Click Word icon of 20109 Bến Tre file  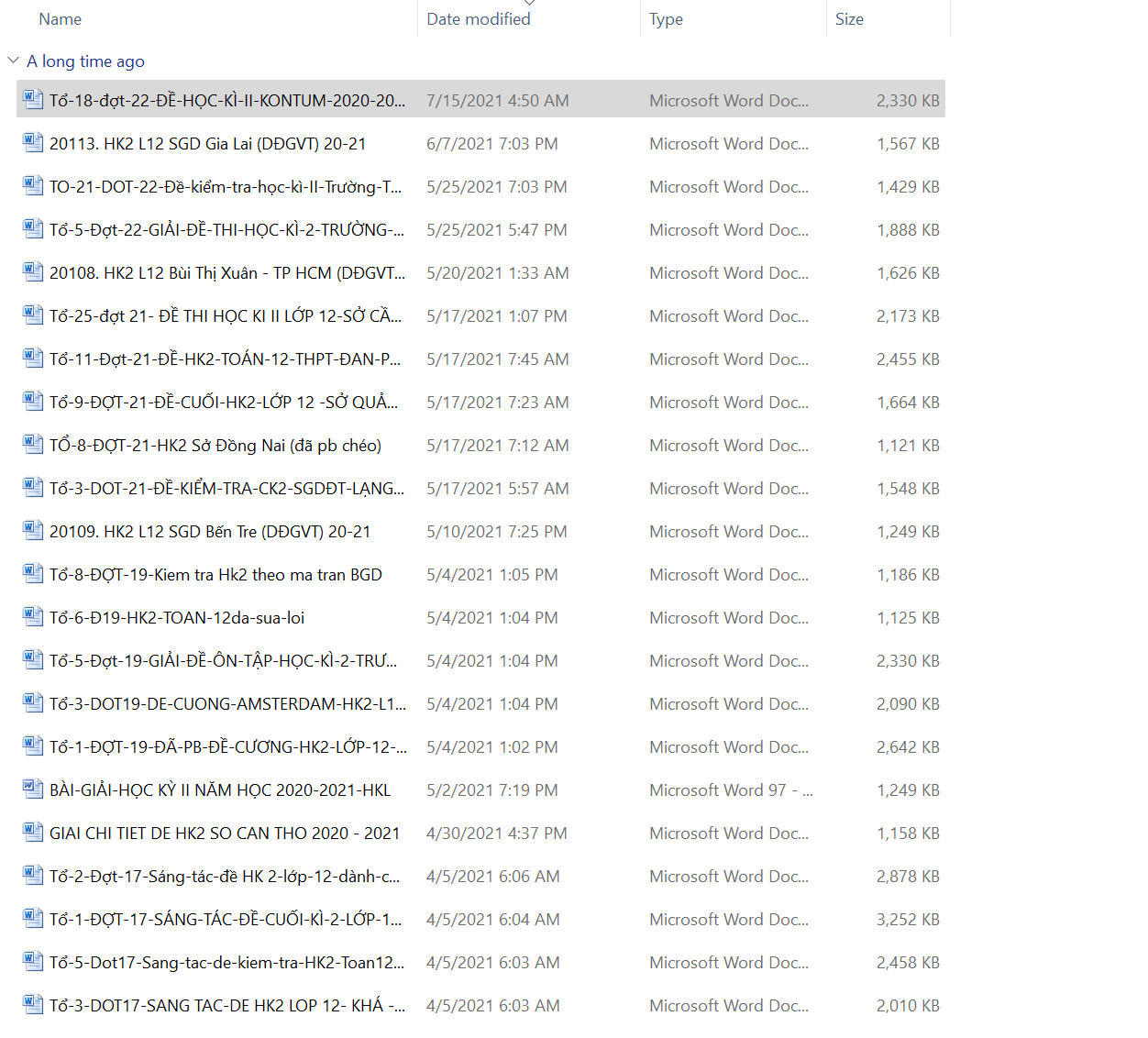click(x=33, y=531)
